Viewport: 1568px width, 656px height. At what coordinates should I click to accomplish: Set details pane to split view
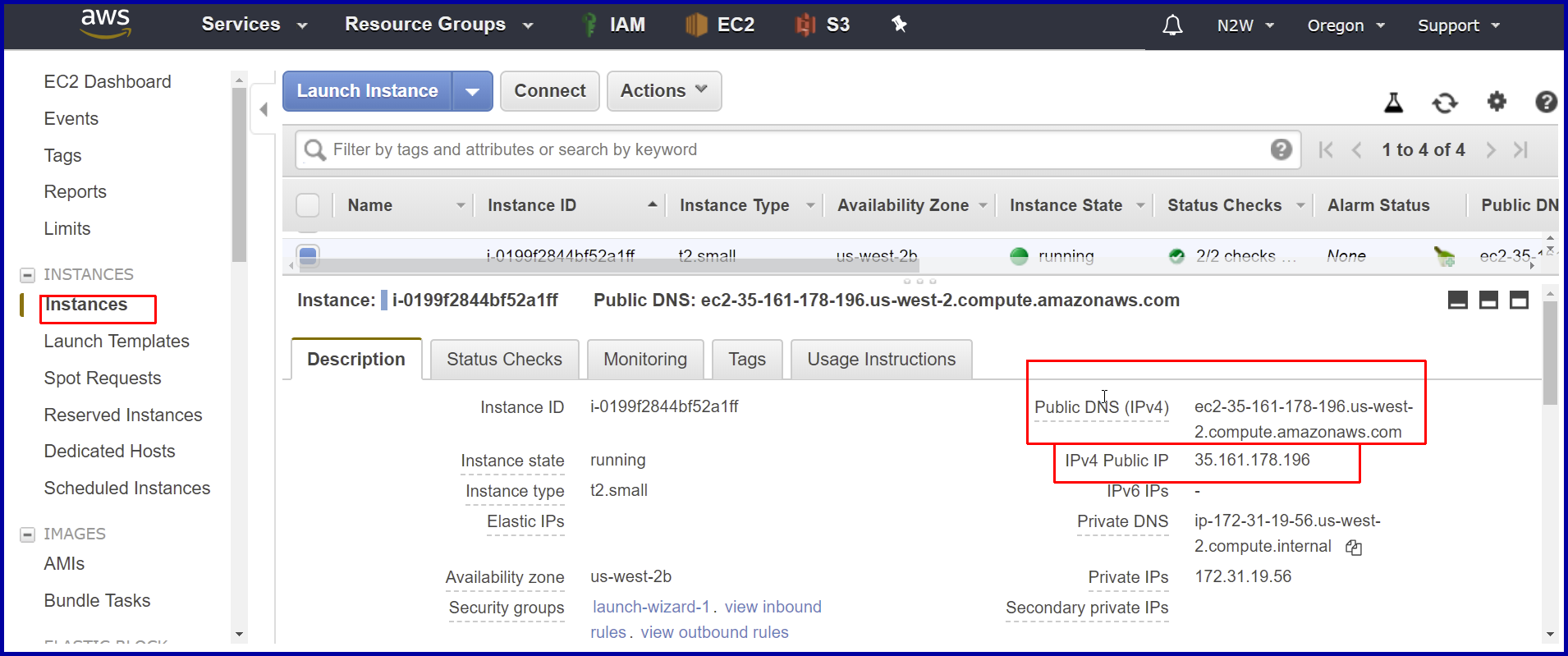click(x=1488, y=300)
